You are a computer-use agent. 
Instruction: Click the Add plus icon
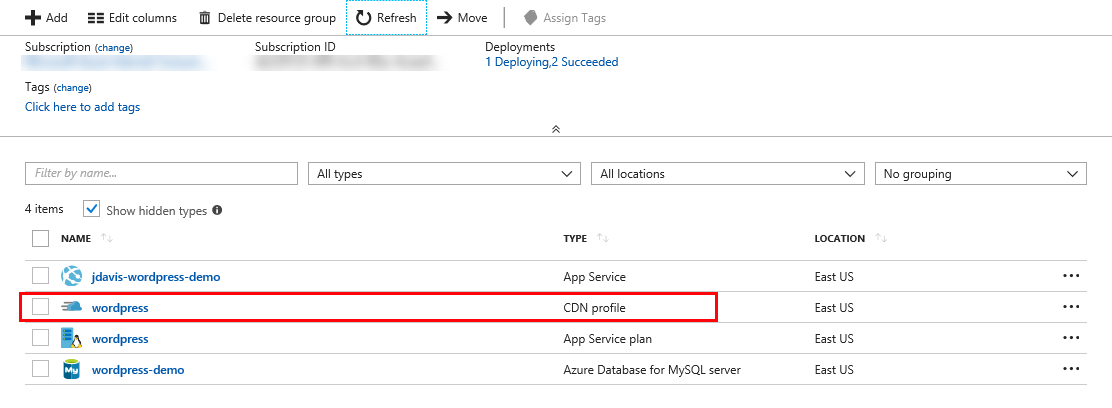(33, 18)
